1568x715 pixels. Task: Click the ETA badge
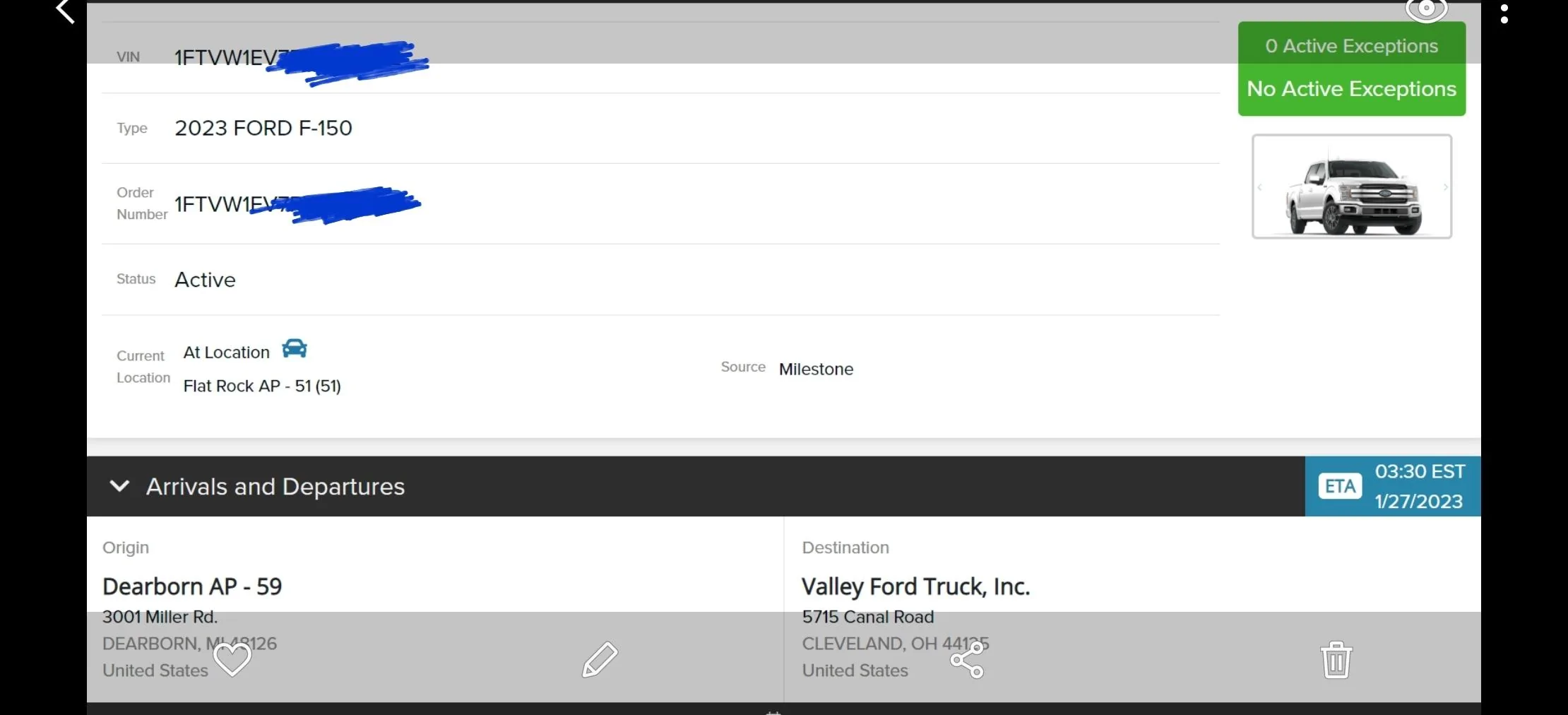[x=1339, y=487]
